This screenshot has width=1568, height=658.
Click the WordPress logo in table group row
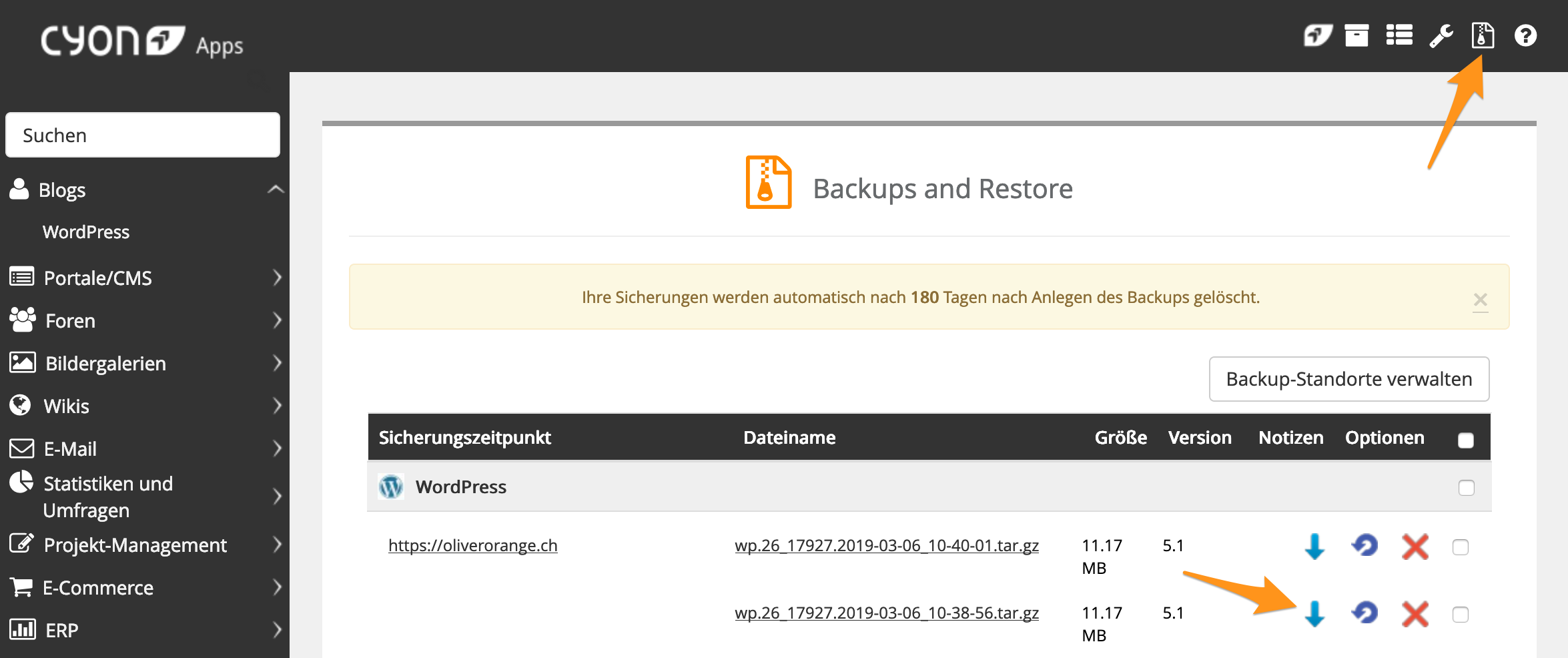pos(391,486)
